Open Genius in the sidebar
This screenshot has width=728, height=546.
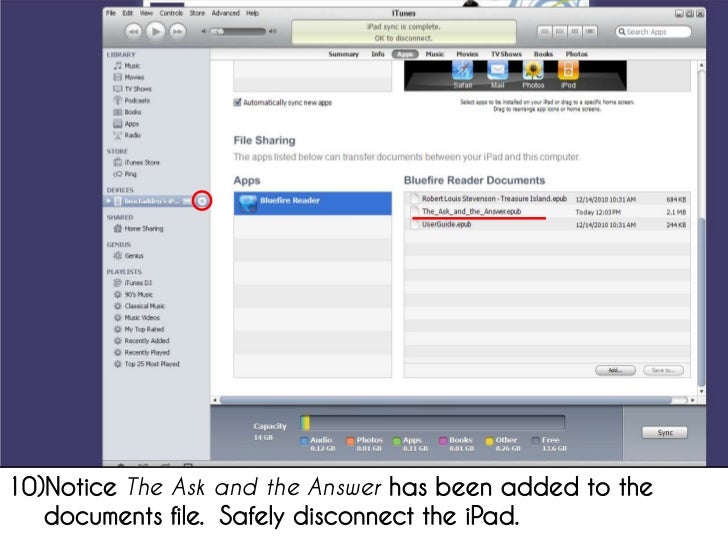pyautogui.click(x=129, y=255)
